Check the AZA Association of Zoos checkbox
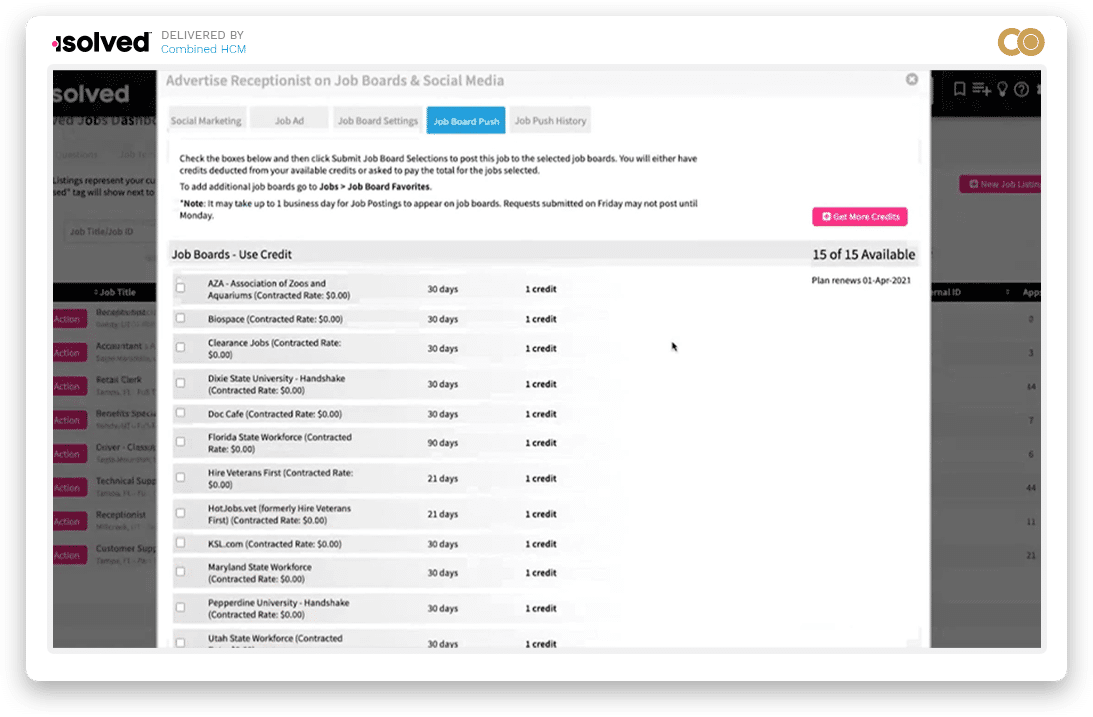 click(181, 287)
